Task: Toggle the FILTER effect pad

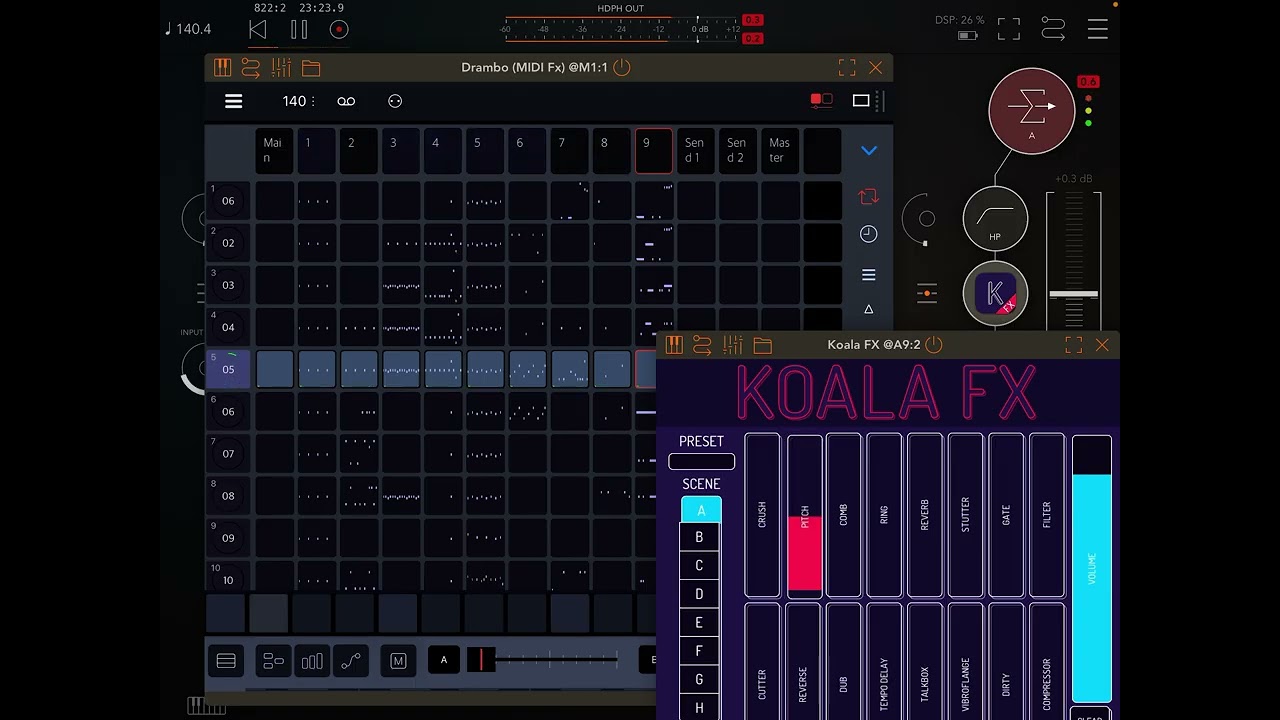Action: [1047, 516]
